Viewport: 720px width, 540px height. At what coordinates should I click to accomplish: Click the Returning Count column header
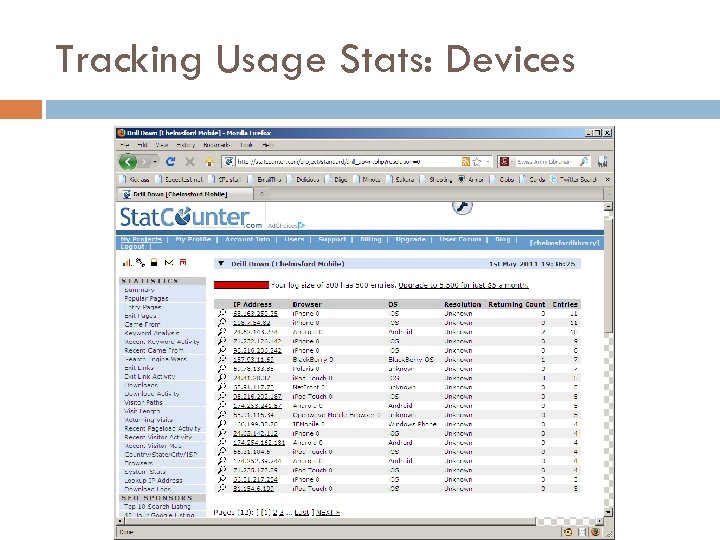(517, 304)
